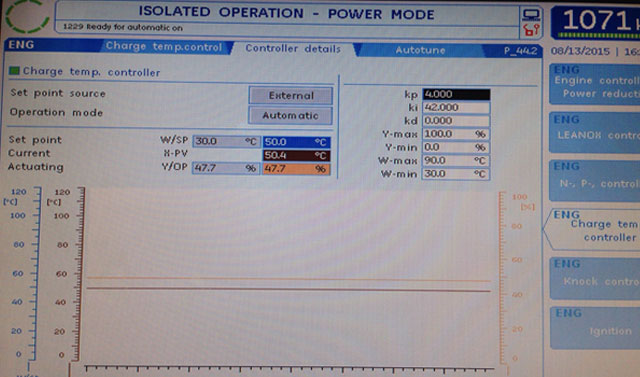Click the green square controller indicator
640x377 pixels.
click(14, 71)
